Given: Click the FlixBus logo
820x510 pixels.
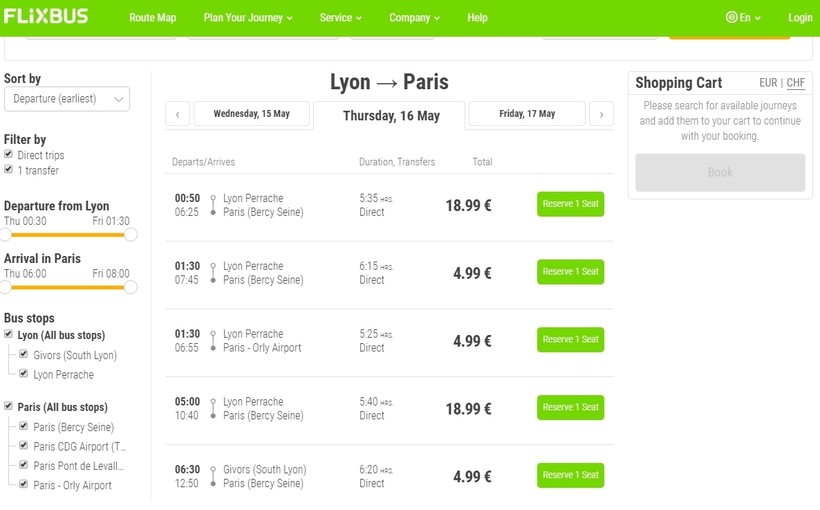Looking at the screenshot, I should pyautogui.click(x=45, y=16).
